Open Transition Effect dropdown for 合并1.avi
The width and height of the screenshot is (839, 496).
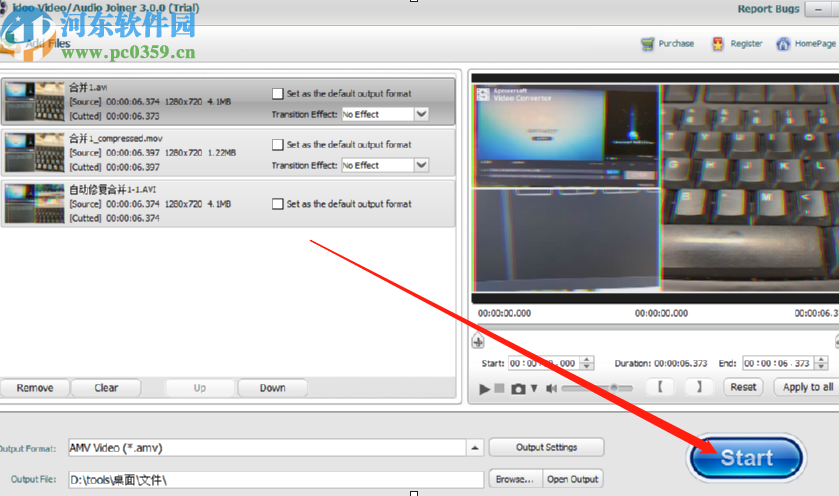click(x=422, y=114)
